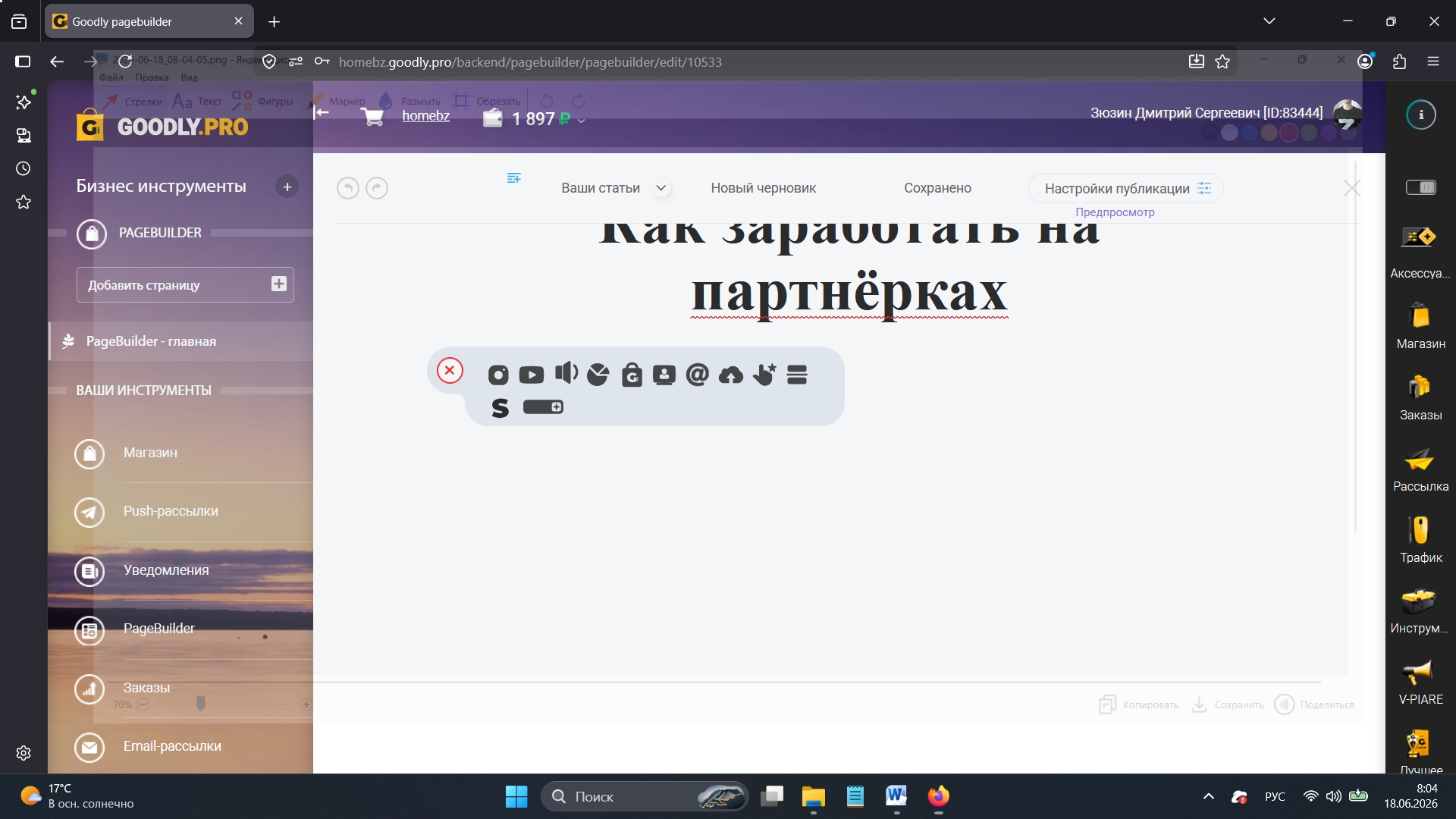Expand the 1 897 ₽ balance dropdown

tap(582, 121)
